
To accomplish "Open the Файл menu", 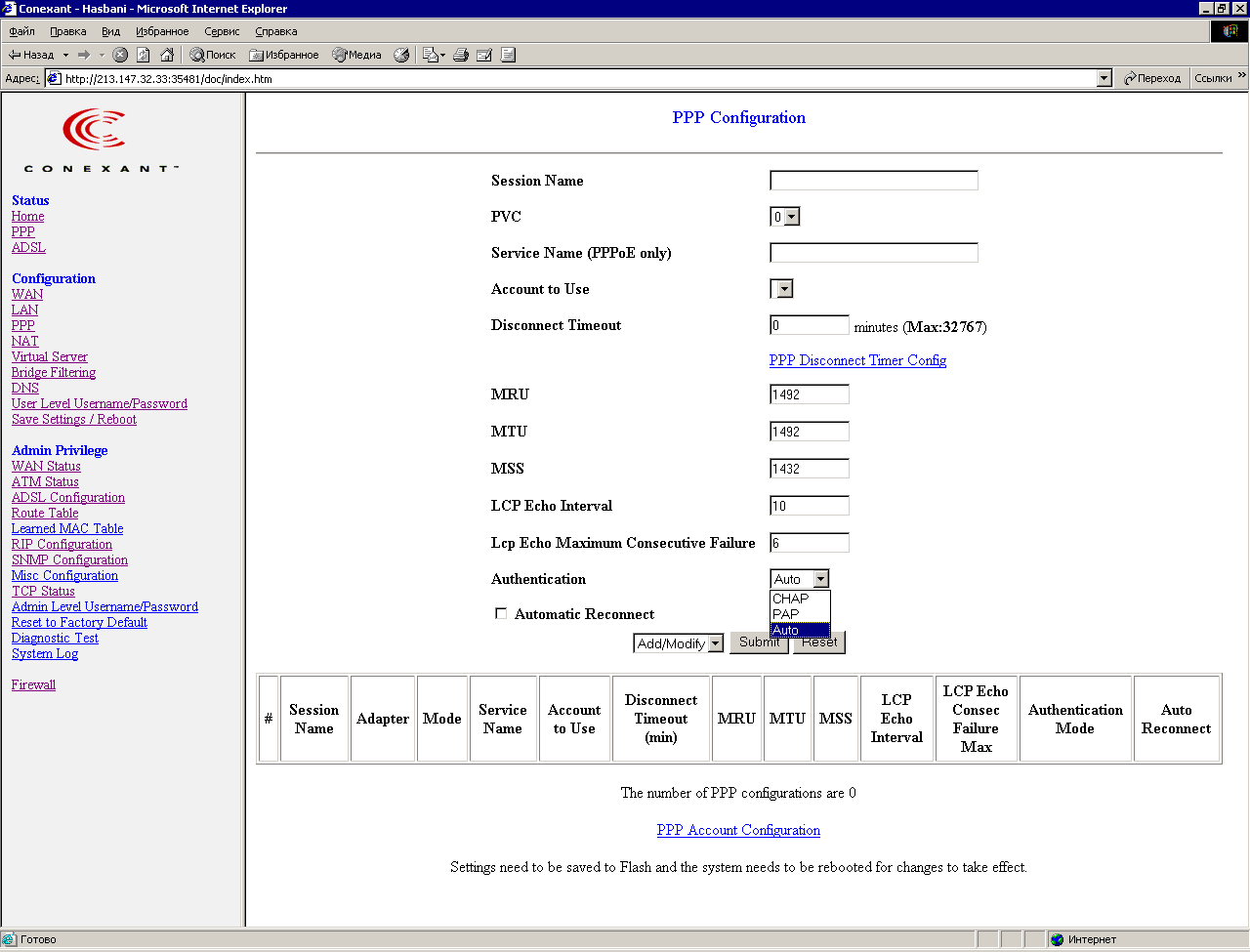I will tap(21, 31).
